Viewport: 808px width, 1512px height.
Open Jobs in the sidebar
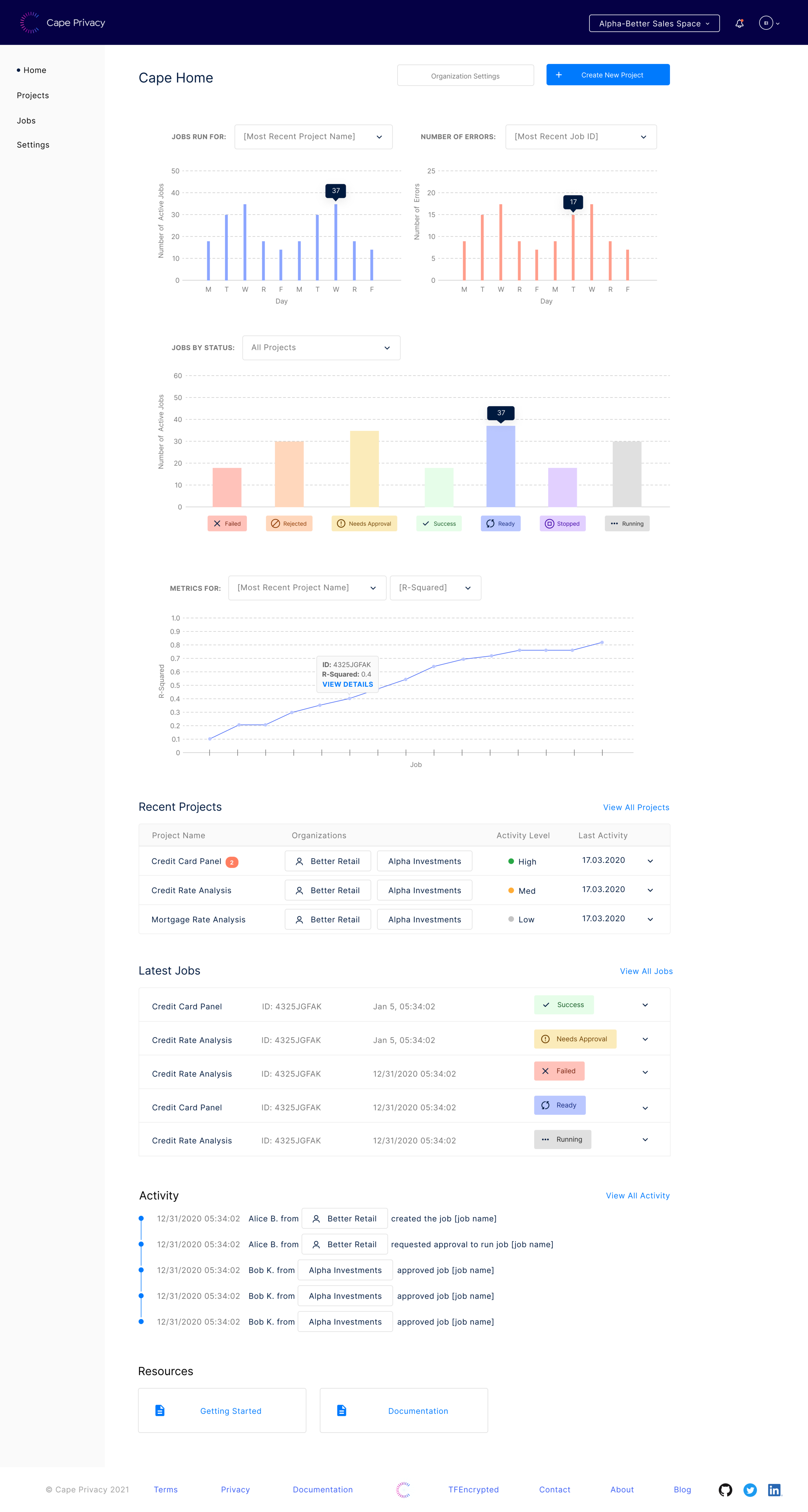pos(27,121)
